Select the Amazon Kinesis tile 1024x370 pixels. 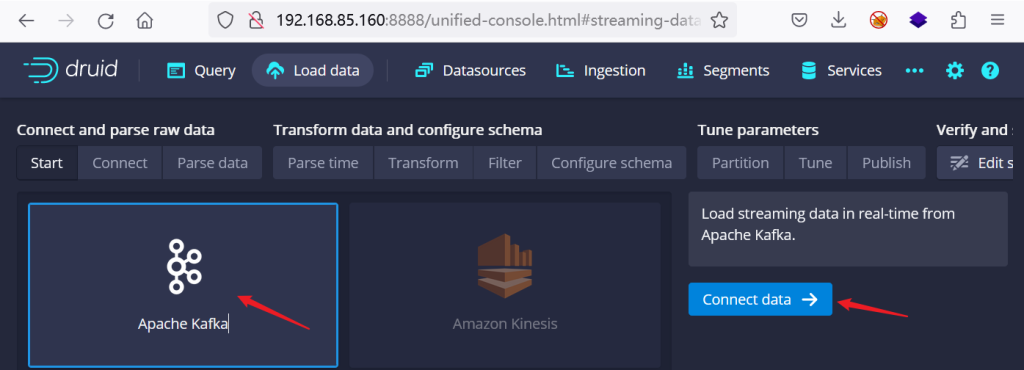point(505,285)
